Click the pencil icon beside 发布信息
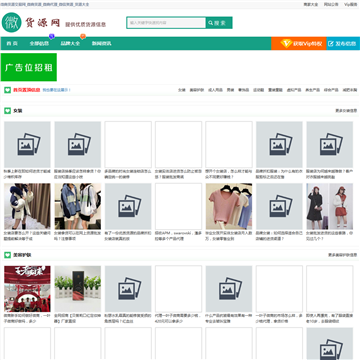The width and height of the screenshot is (360, 360). (x=331, y=44)
